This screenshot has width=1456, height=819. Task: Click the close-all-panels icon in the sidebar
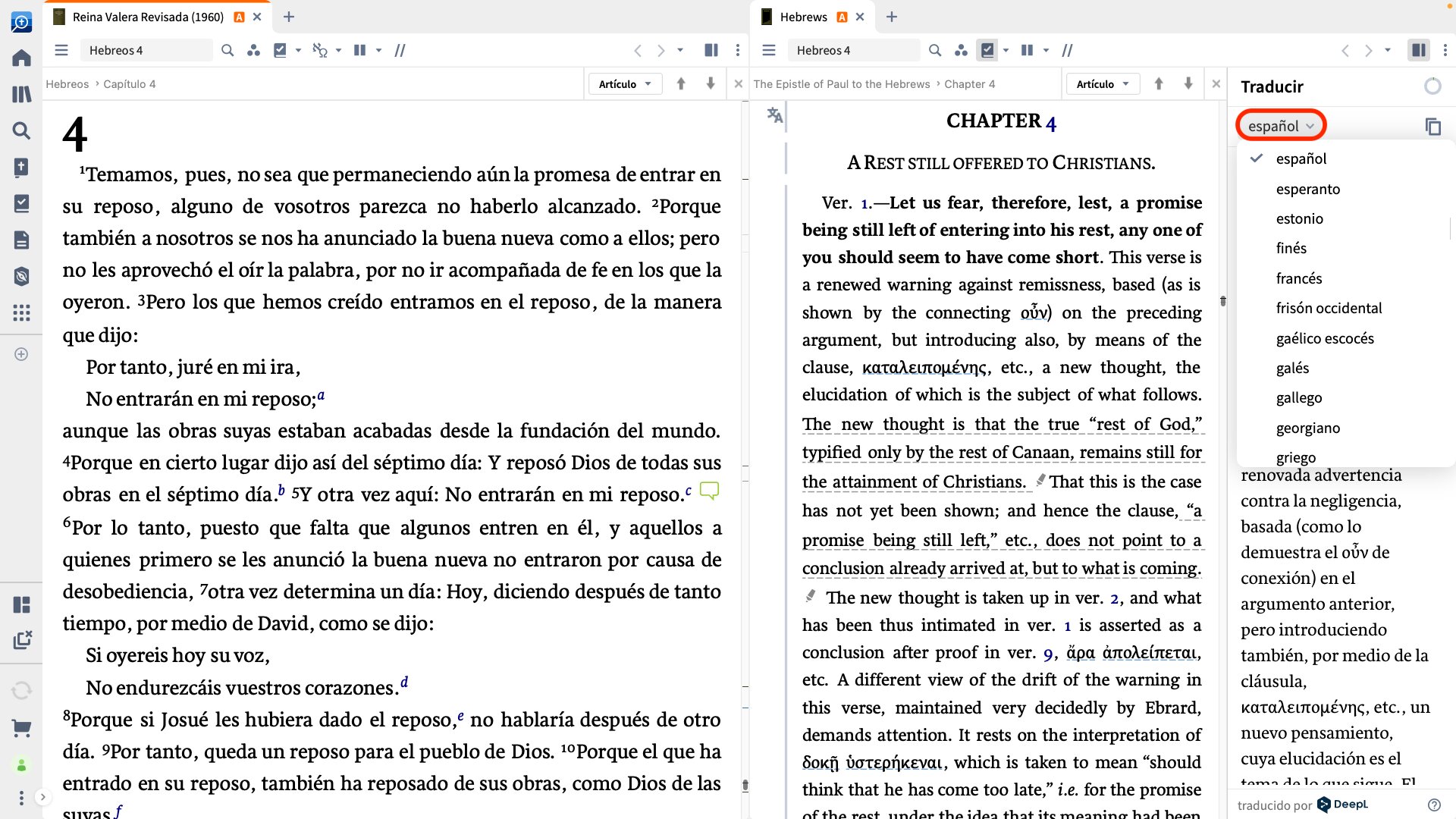23,639
